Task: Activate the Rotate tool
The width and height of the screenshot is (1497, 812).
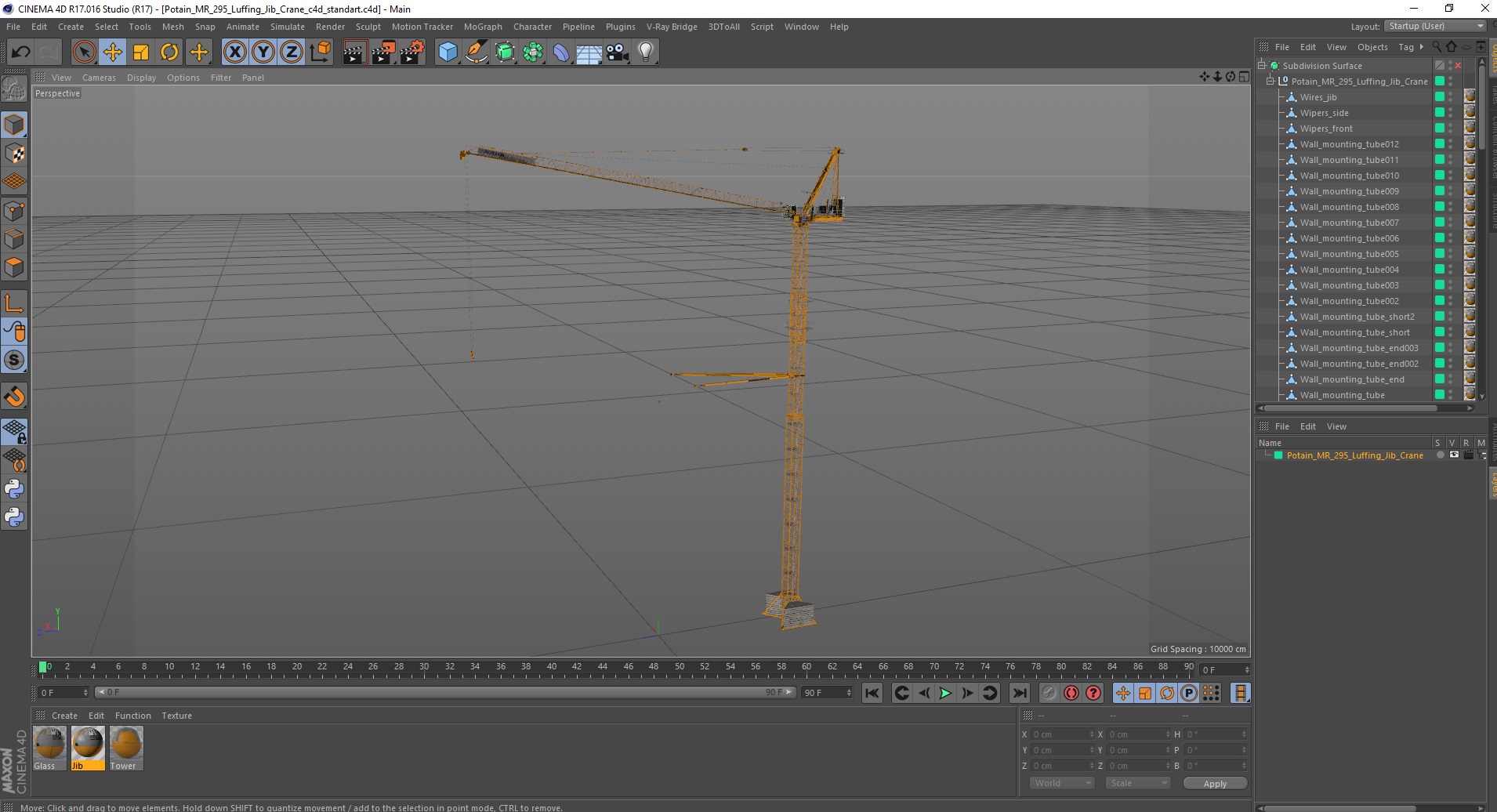Action: click(x=169, y=53)
